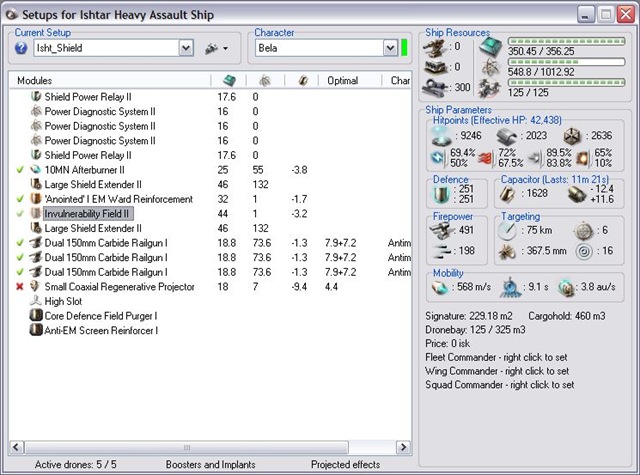Open the ship setup tools icon menu
Image resolution: width=640 pixels, height=475 pixels.
tap(216, 48)
